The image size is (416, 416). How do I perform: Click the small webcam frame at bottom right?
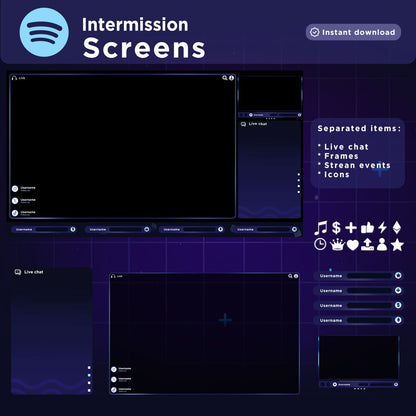[x=359, y=362]
